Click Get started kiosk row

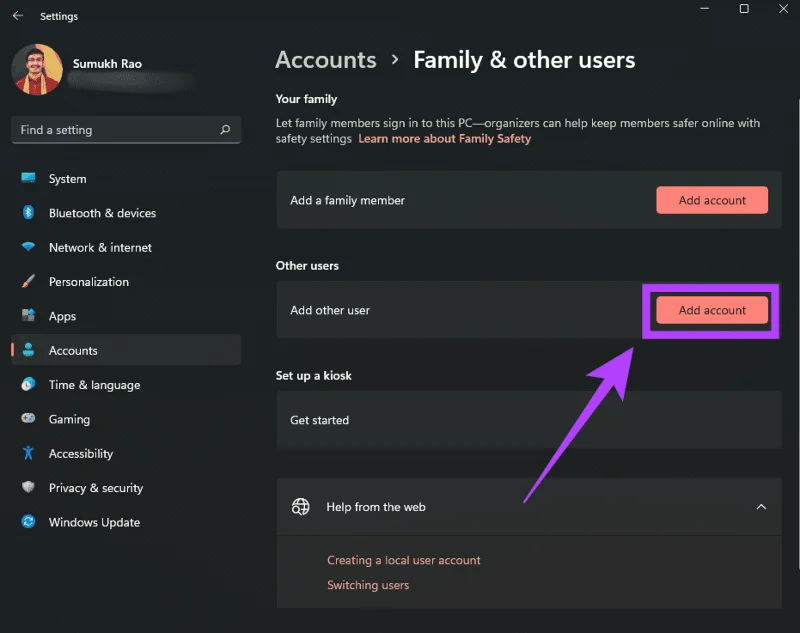[x=529, y=420]
